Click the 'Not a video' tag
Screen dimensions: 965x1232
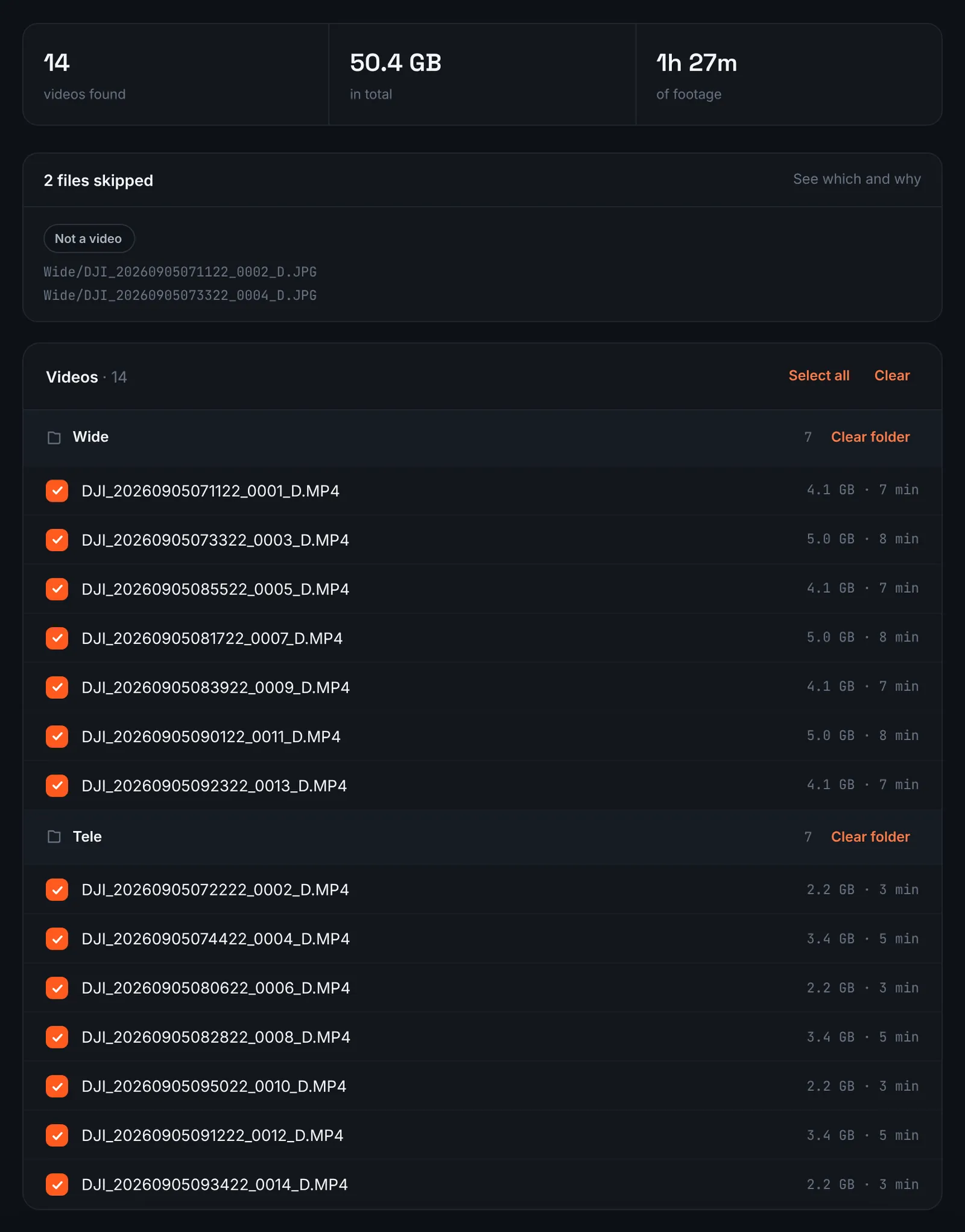(89, 239)
